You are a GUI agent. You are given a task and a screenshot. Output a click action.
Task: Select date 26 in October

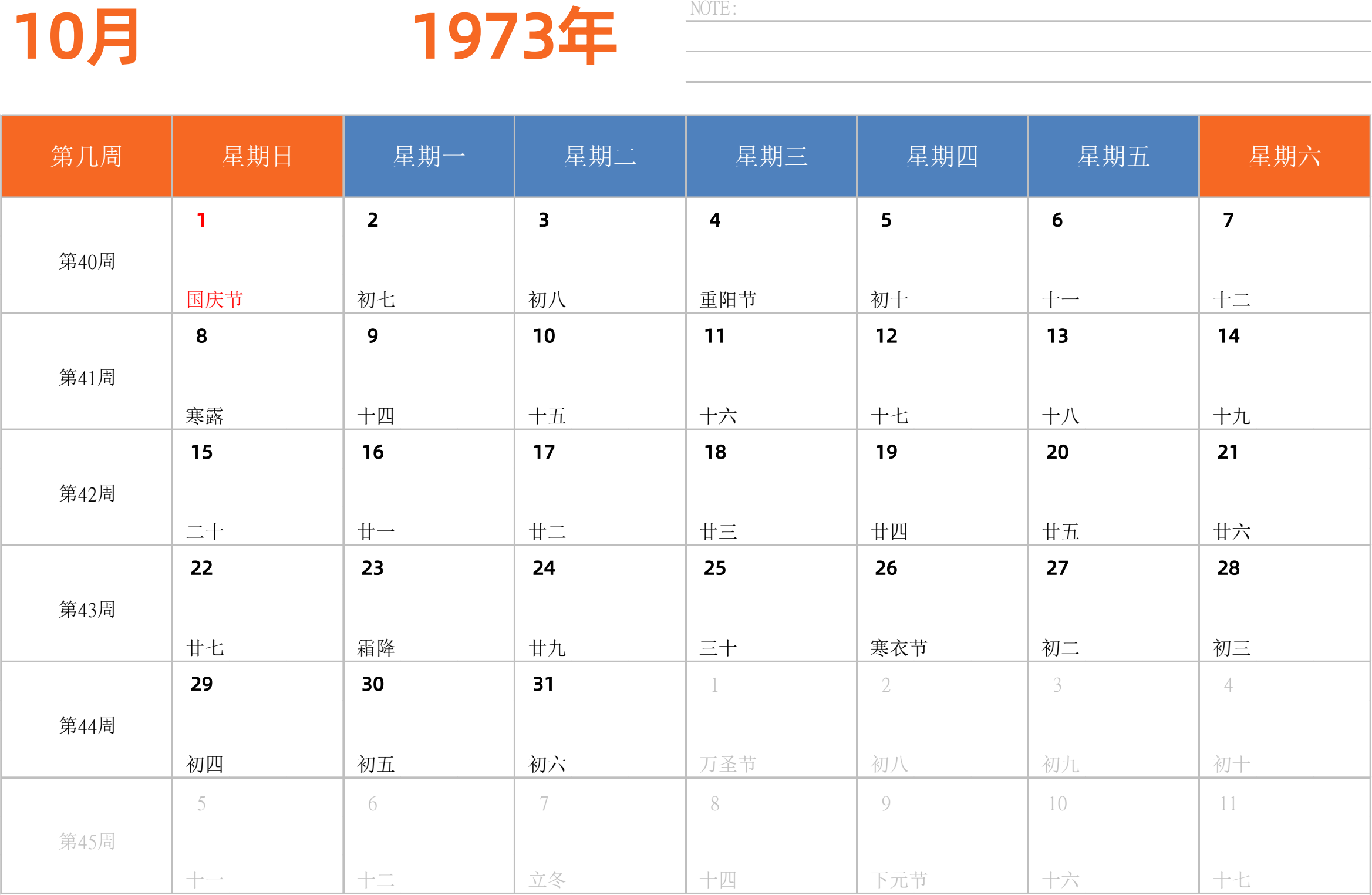[886, 568]
